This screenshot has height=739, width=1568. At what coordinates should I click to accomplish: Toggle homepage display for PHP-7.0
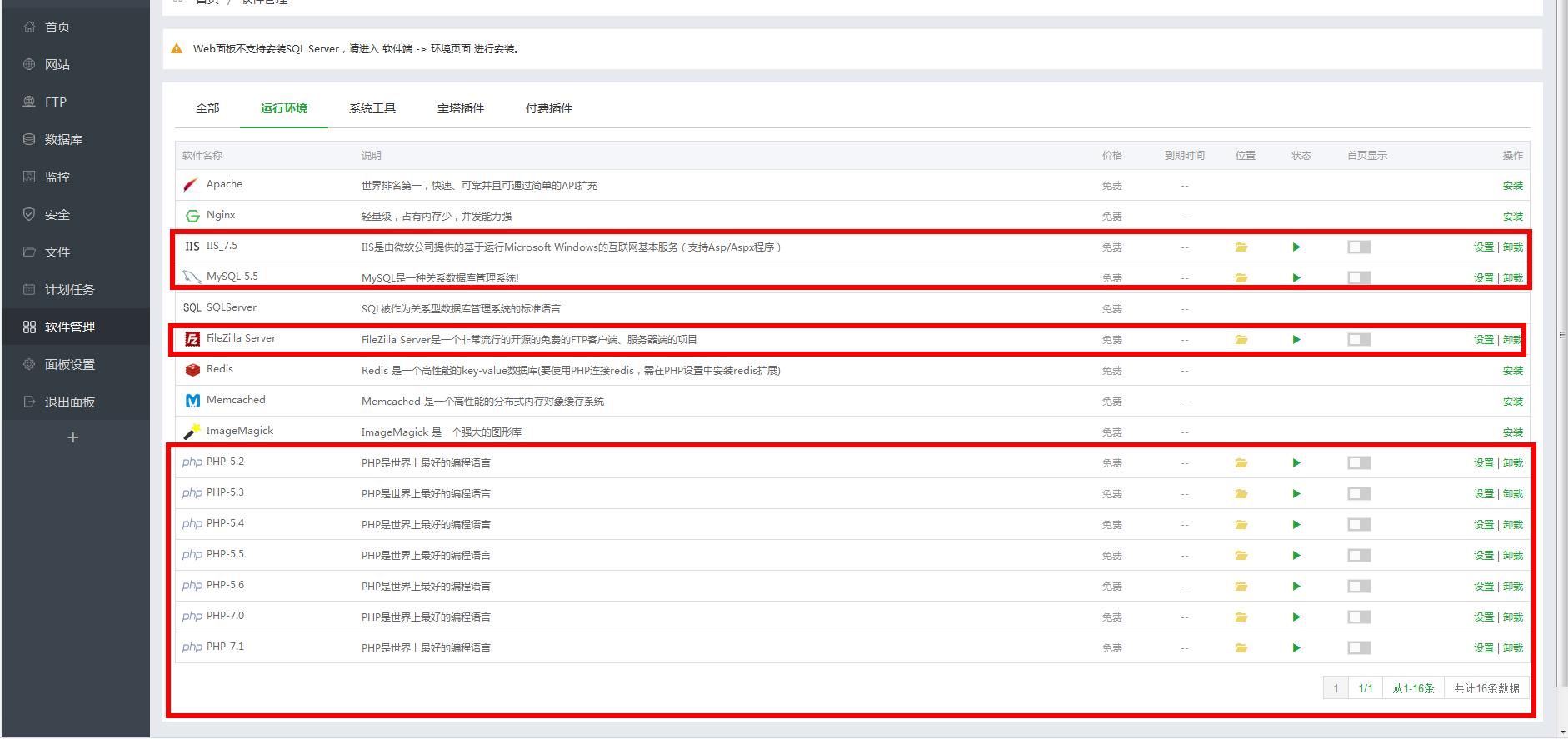click(x=1359, y=617)
